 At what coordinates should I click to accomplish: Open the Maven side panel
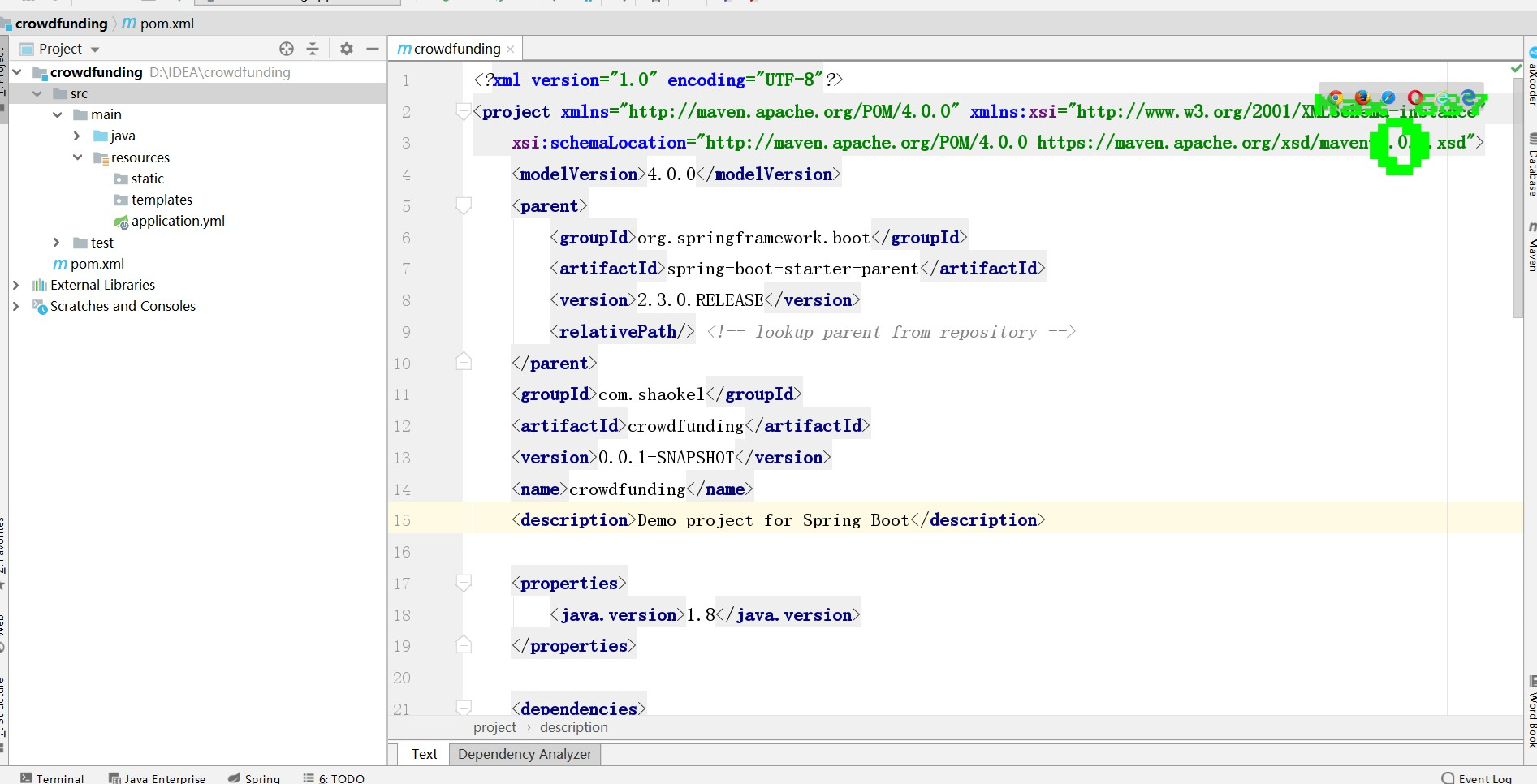click(1532, 248)
